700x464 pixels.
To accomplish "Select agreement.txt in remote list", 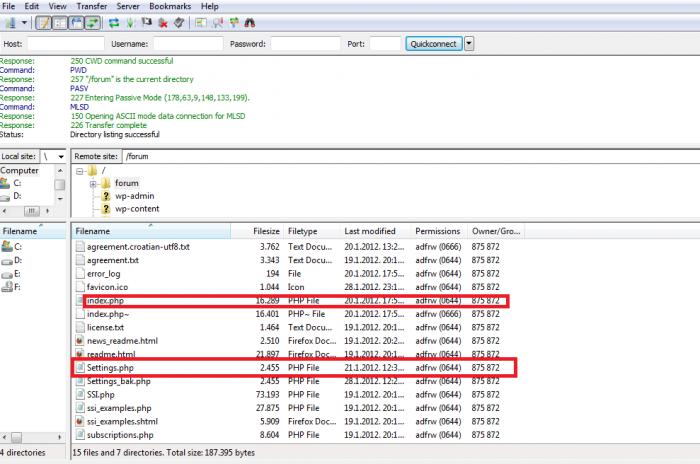I will pyautogui.click(x=112, y=260).
